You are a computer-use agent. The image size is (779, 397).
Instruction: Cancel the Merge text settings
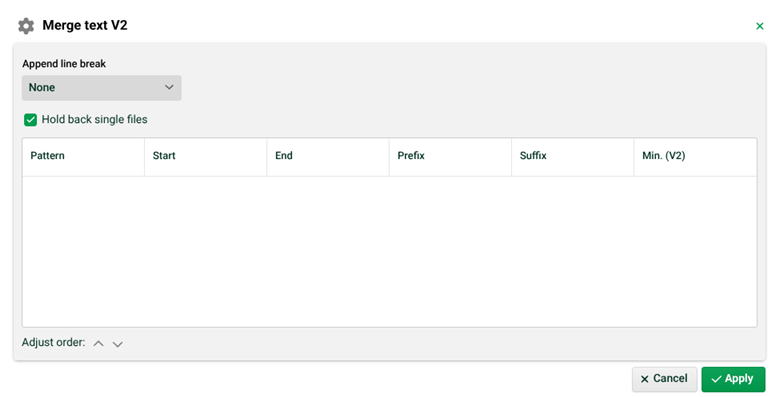pyautogui.click(x=665, y=379)
